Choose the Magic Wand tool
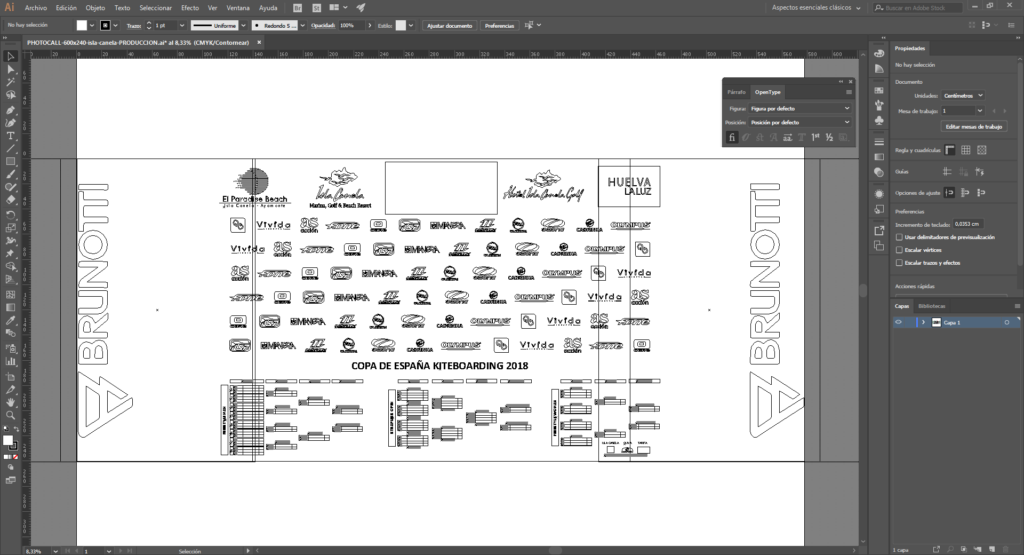 point(10,82)
